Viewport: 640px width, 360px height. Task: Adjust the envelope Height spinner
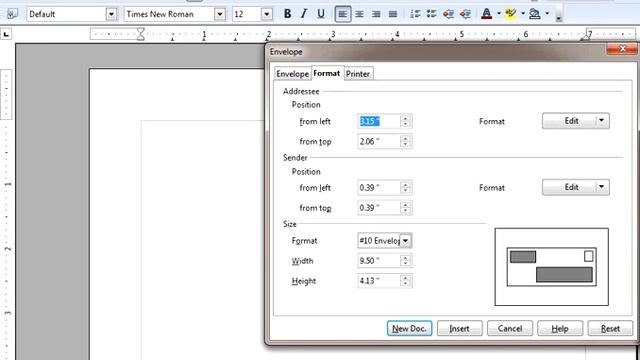[405, 281]
